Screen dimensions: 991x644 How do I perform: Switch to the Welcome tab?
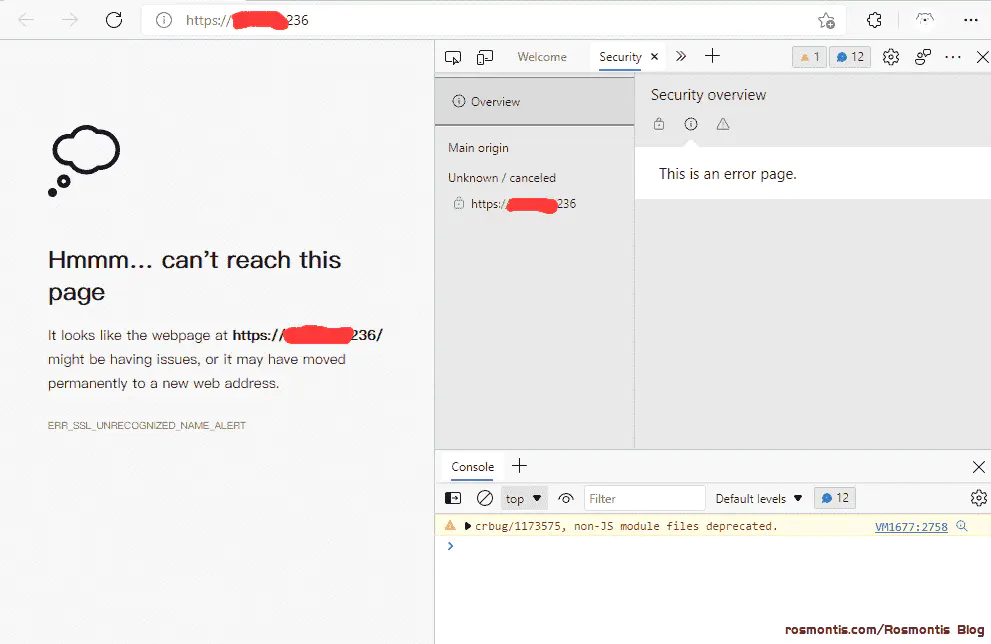[542, 57]
